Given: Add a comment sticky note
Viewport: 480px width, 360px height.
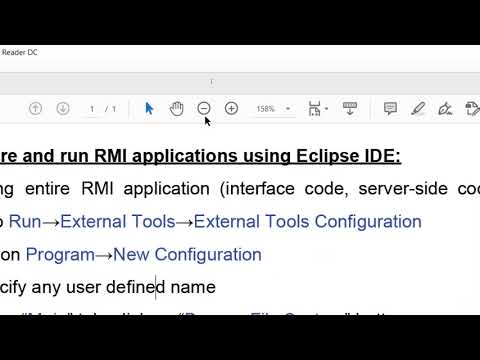Looking at the screenshot, I should (x=390, y=108).
